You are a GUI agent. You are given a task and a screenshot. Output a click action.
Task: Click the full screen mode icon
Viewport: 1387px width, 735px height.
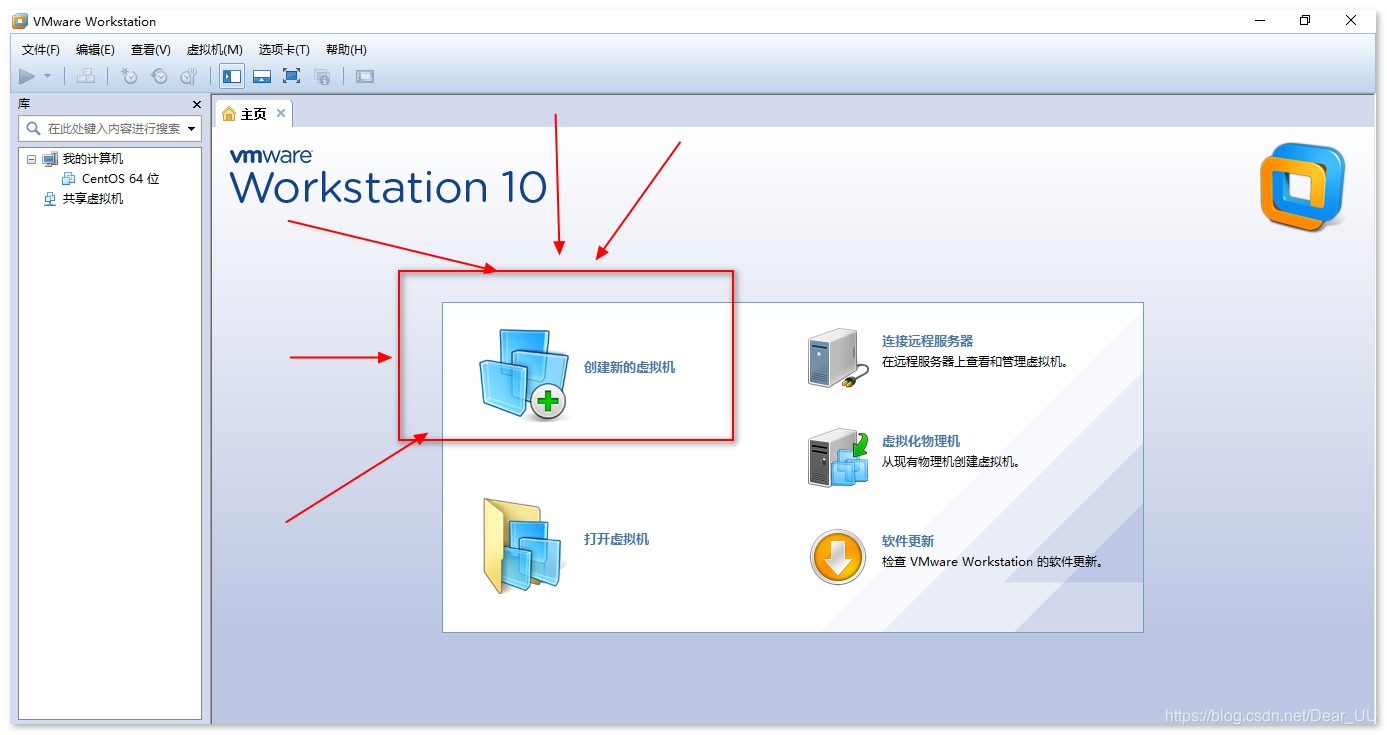[x=291, y=76]
